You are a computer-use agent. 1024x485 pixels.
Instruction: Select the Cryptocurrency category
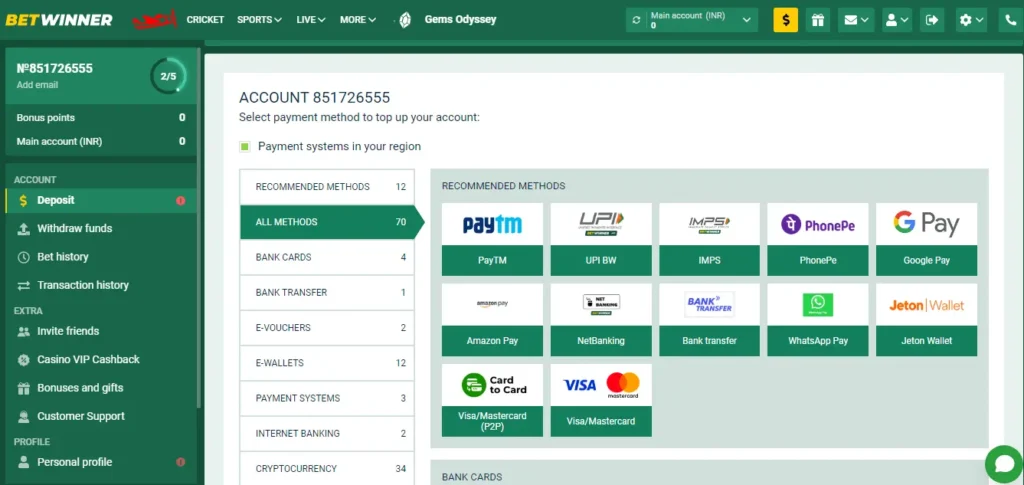pyautogui.click(x=327, y=468)
